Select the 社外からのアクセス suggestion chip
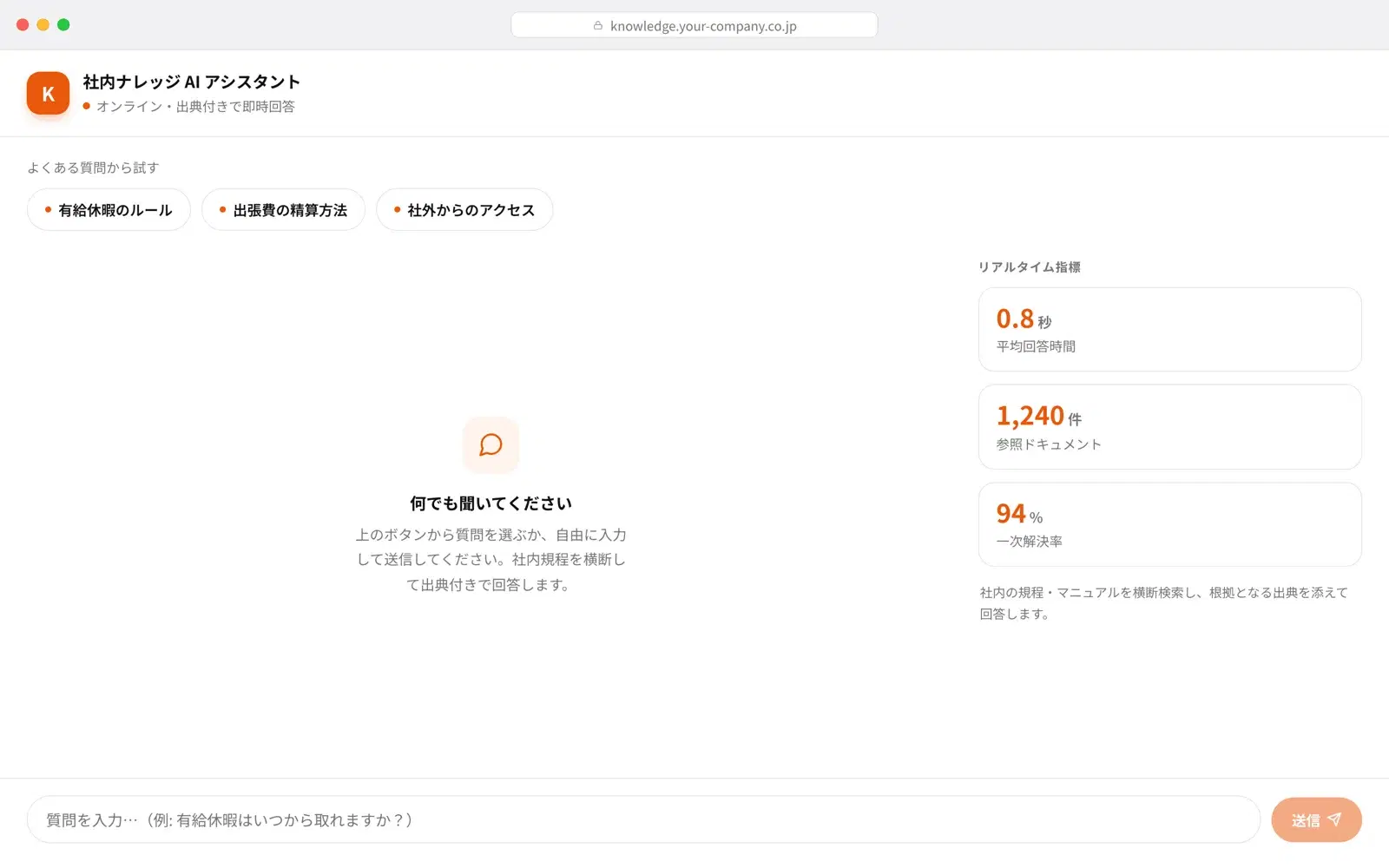 [x=464, y=209]
